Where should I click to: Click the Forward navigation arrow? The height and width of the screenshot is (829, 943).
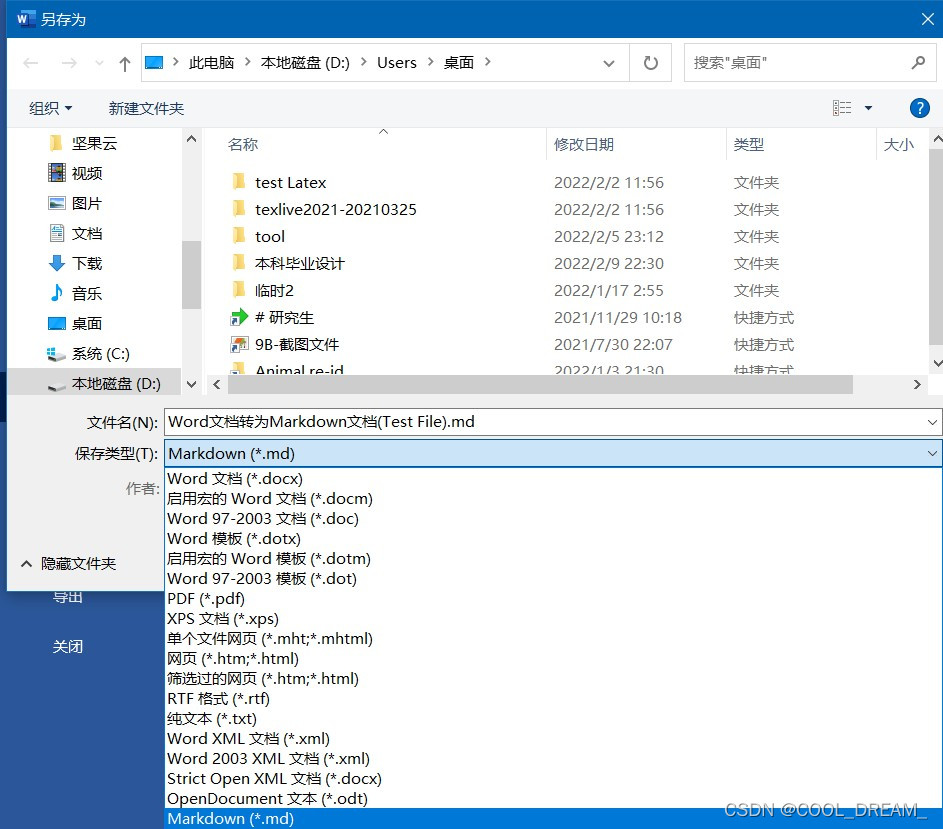(x=69, y=63)
